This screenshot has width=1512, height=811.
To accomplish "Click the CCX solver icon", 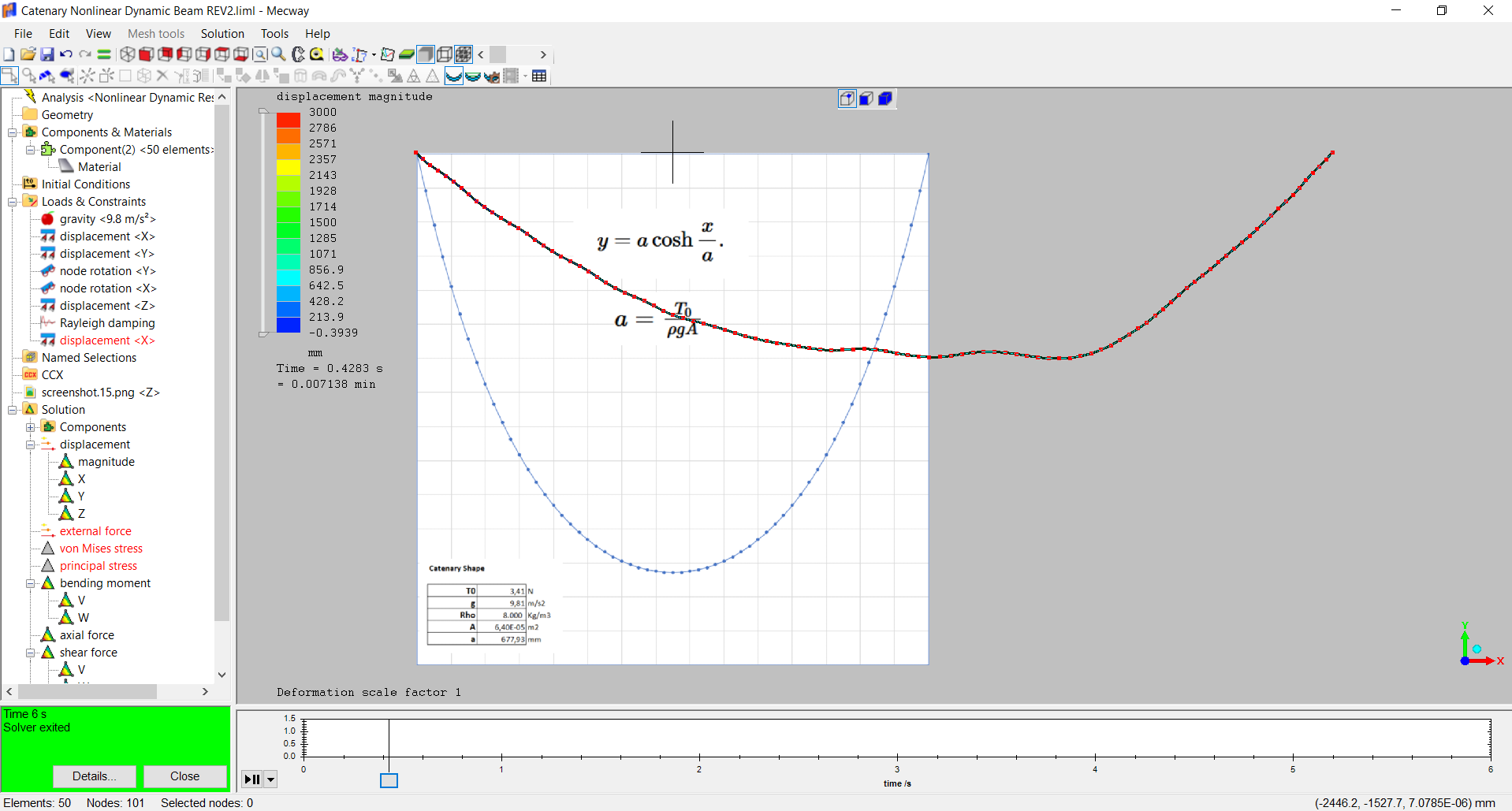I will 30,375.
